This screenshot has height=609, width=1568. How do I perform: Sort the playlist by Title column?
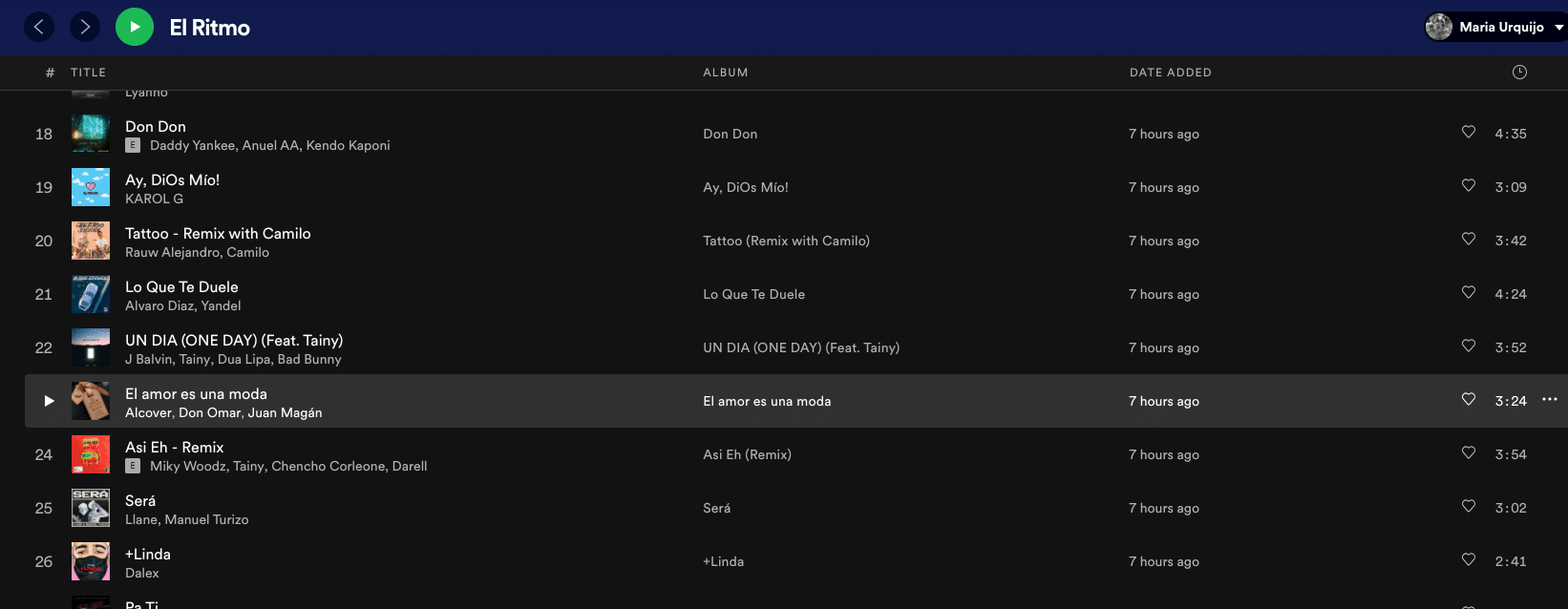click(88, 73)
